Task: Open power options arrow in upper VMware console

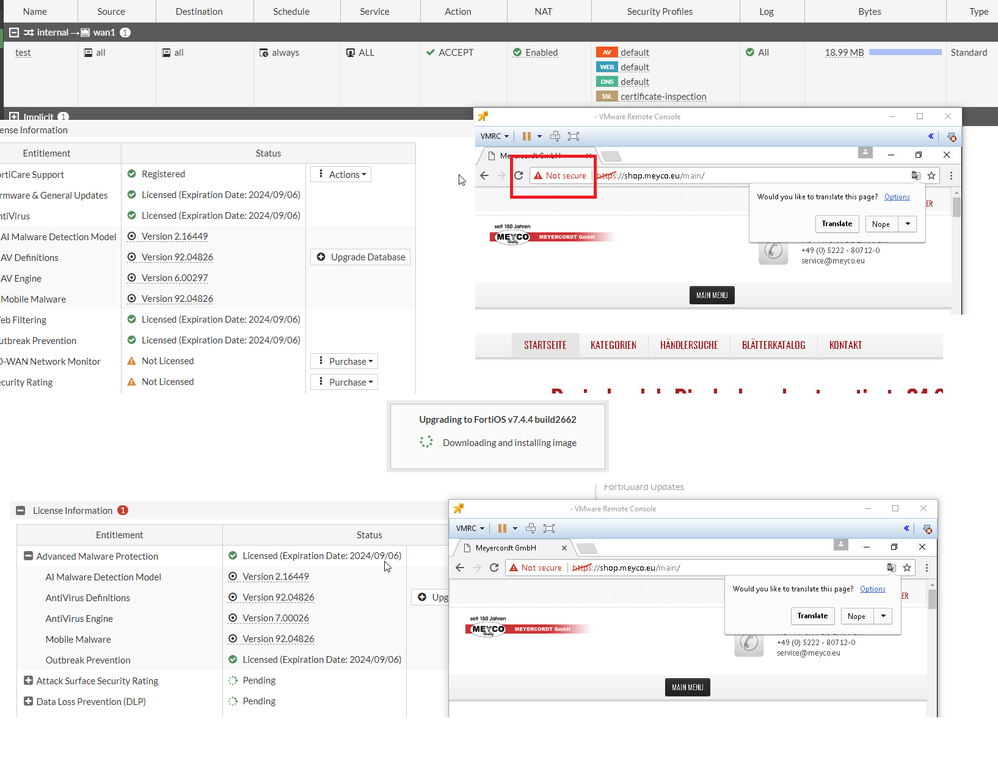Action: coord(539,136)
